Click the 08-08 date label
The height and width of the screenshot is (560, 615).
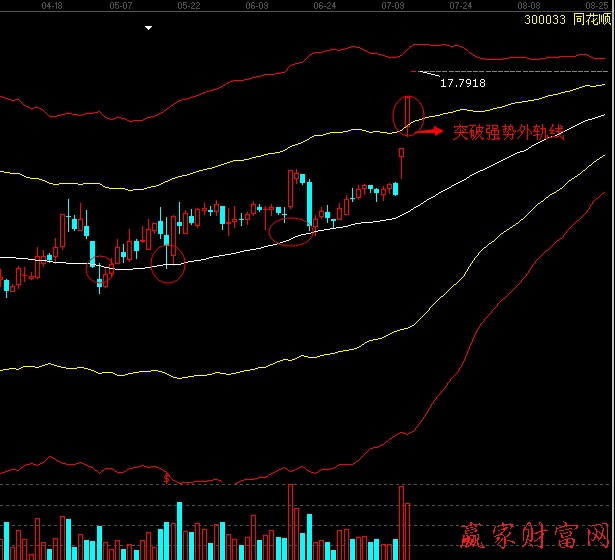pyautogui.click(x=527, y=5)
